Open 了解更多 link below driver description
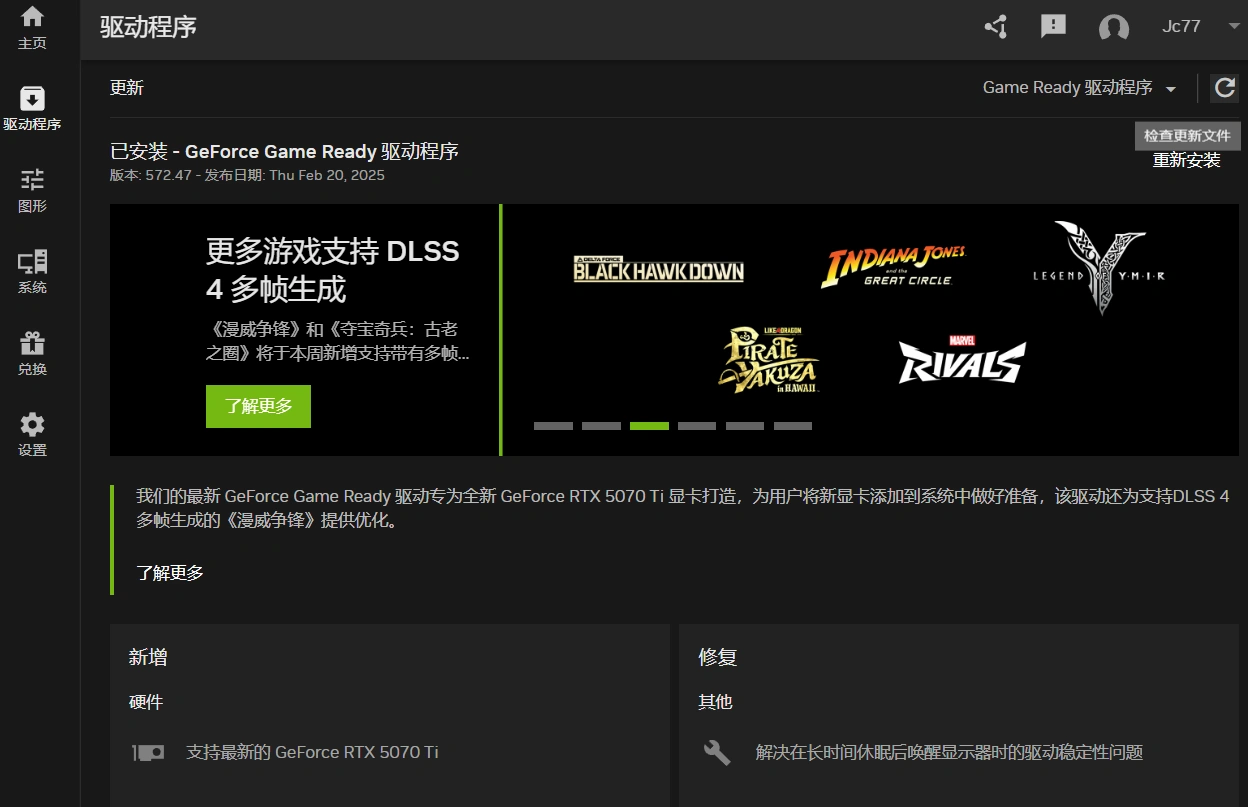Image resolution: width=1248 pixels, height=807 pixels. coord(170,573)
